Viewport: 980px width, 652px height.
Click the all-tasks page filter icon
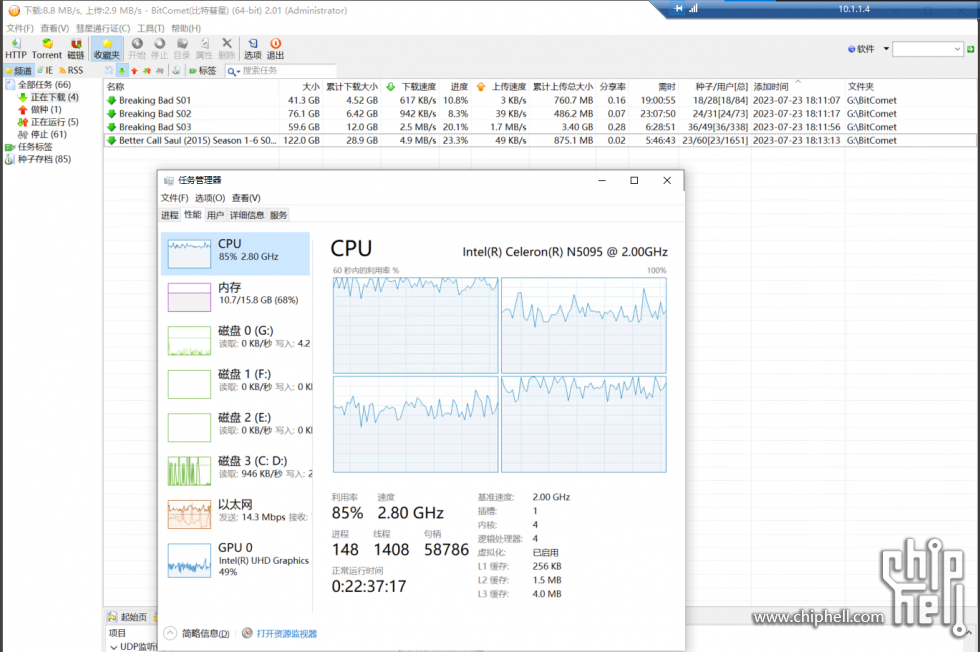109,71
